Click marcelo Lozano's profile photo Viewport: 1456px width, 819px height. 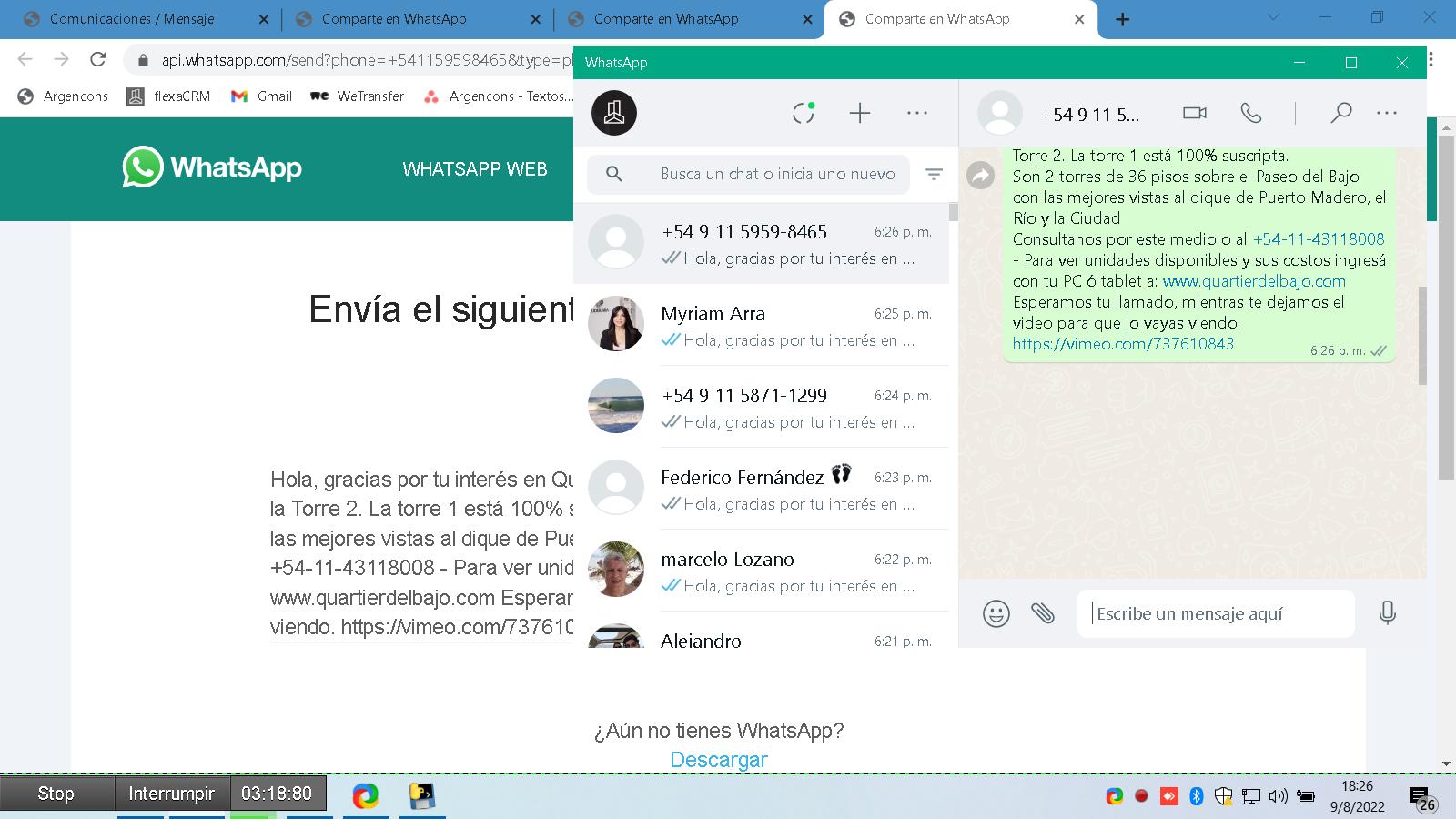click(616, 569)
